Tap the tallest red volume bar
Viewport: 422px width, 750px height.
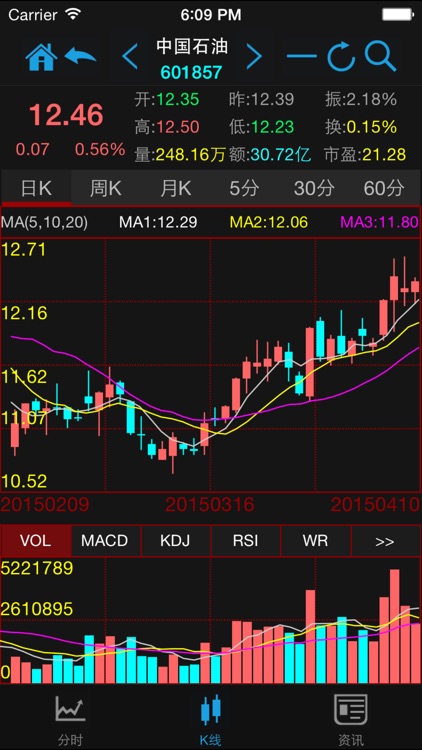(394, 626)
